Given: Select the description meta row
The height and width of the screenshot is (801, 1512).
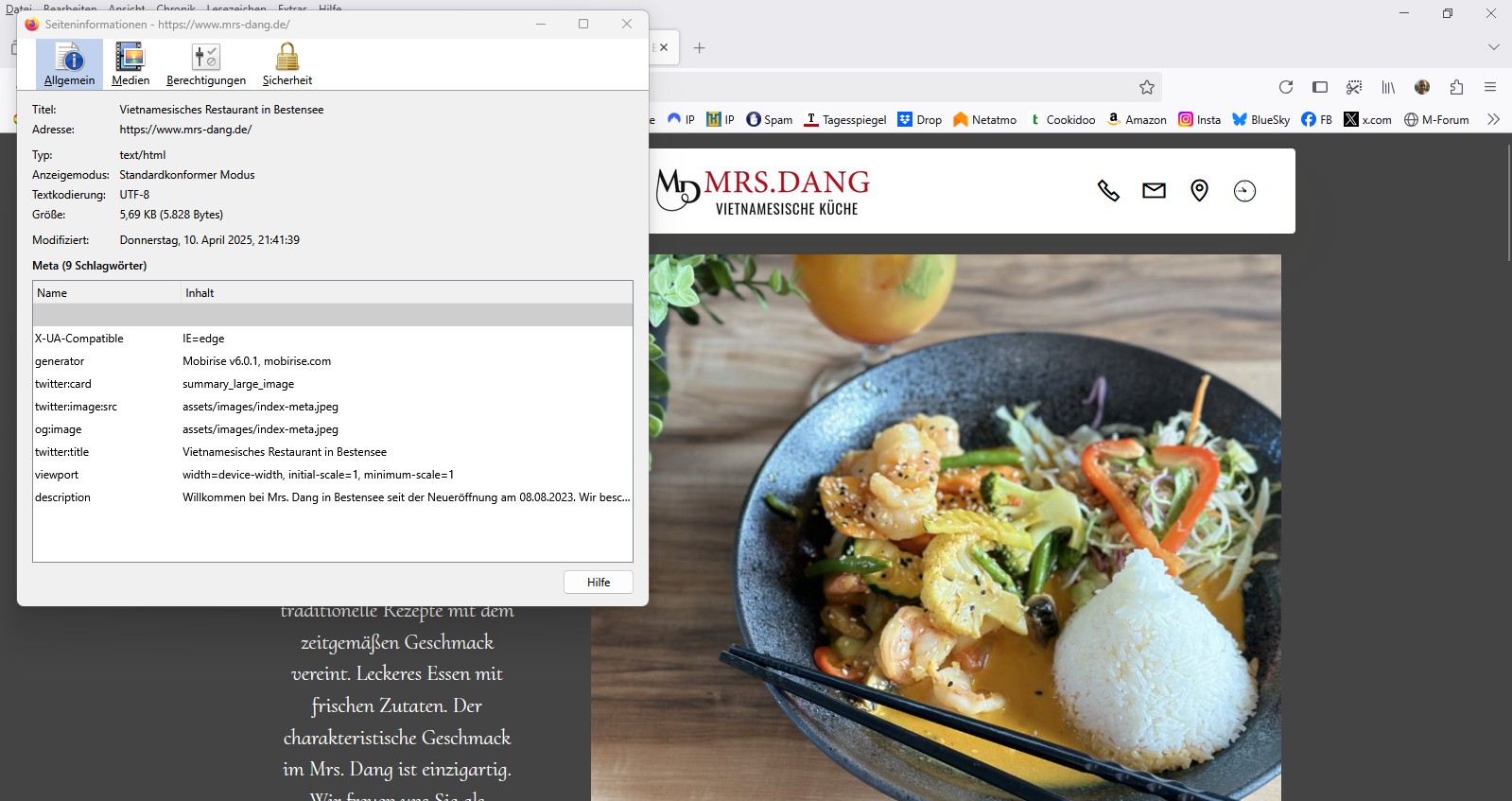Looking at the screenshot, I should 333,497.
